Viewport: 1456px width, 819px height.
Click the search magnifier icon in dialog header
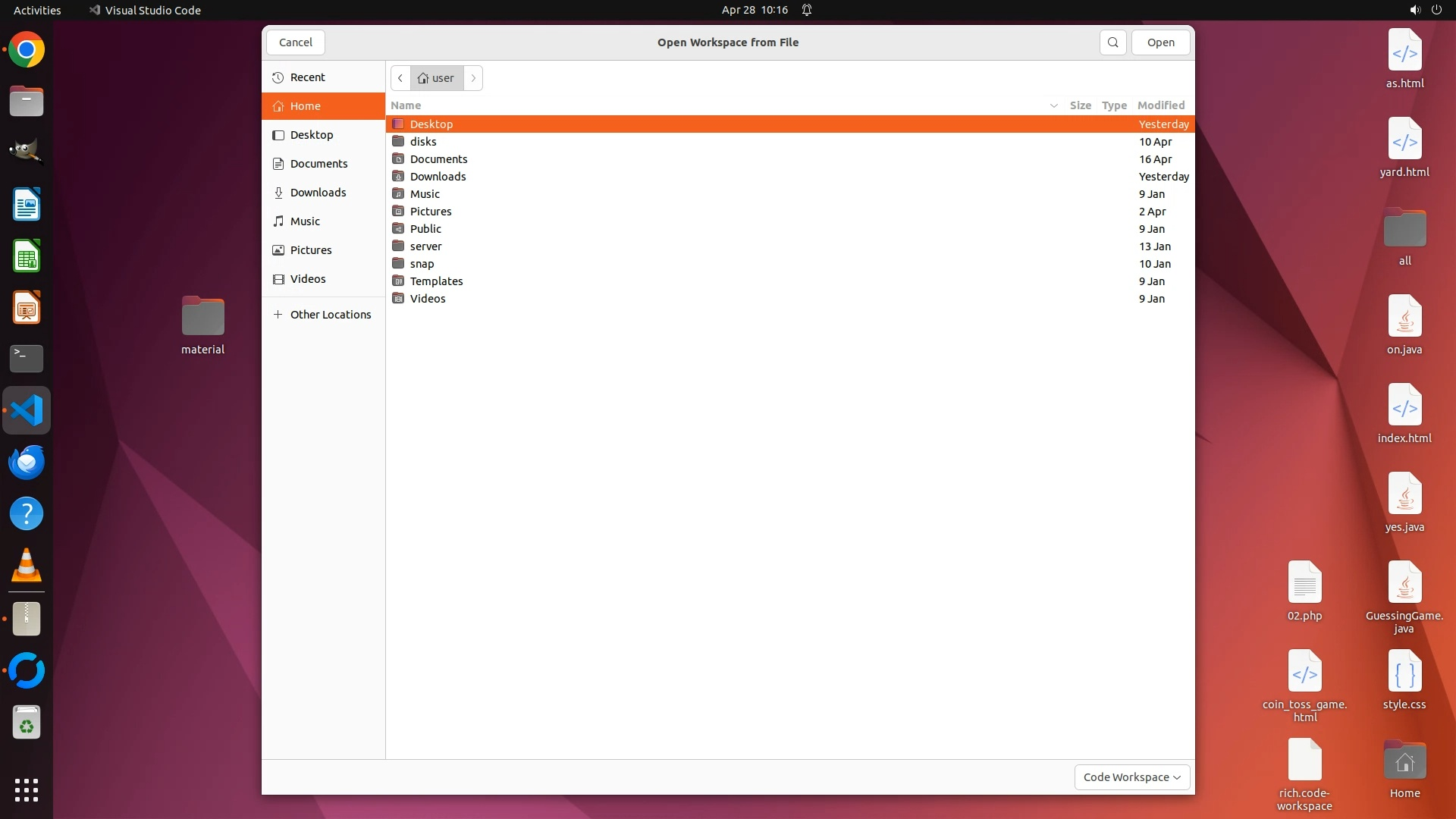[1112, 42]
